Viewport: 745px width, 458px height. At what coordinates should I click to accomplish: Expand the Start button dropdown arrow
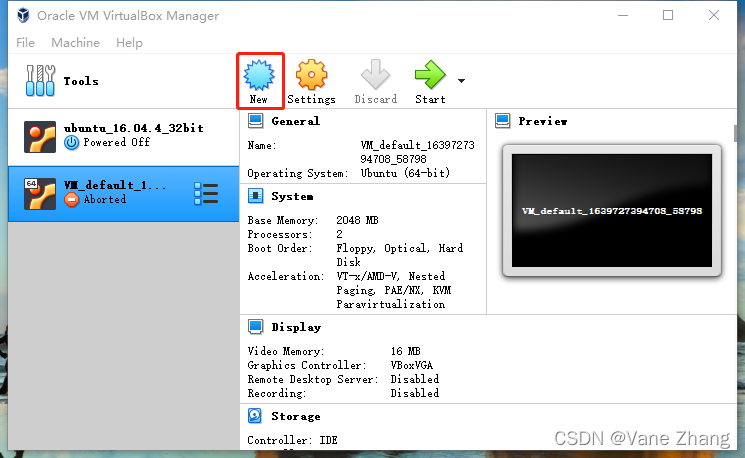point(461,81)
